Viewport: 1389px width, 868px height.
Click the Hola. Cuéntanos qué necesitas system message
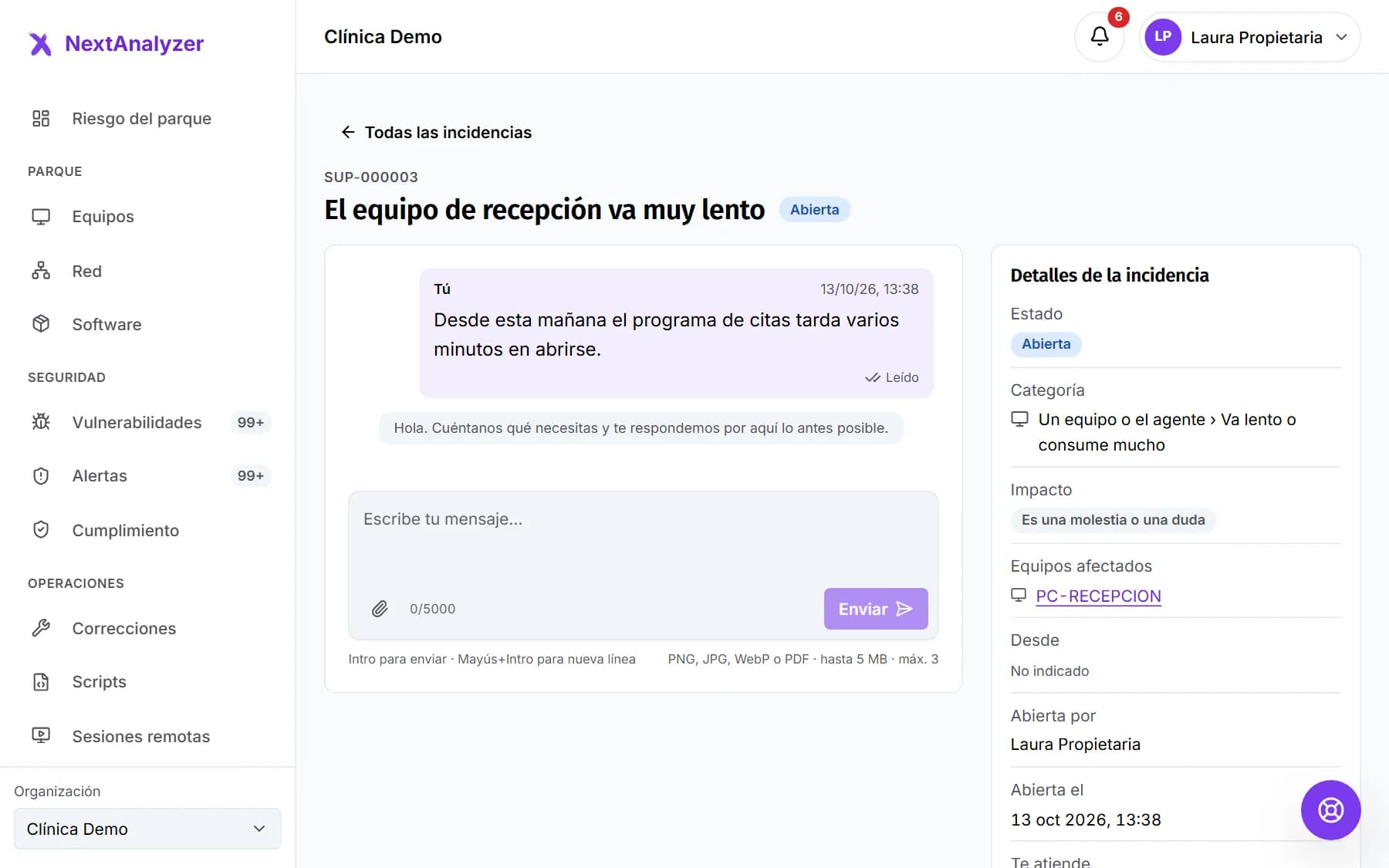coord(641,428)
